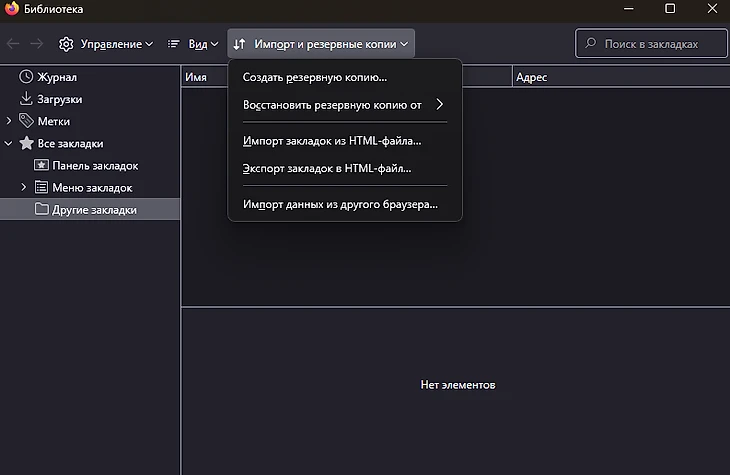Image resolution: width=730 pixels, height=475 pixels.
Task: Choose Импорт закладок из HTML-файла
Action: tap(332, 141)
